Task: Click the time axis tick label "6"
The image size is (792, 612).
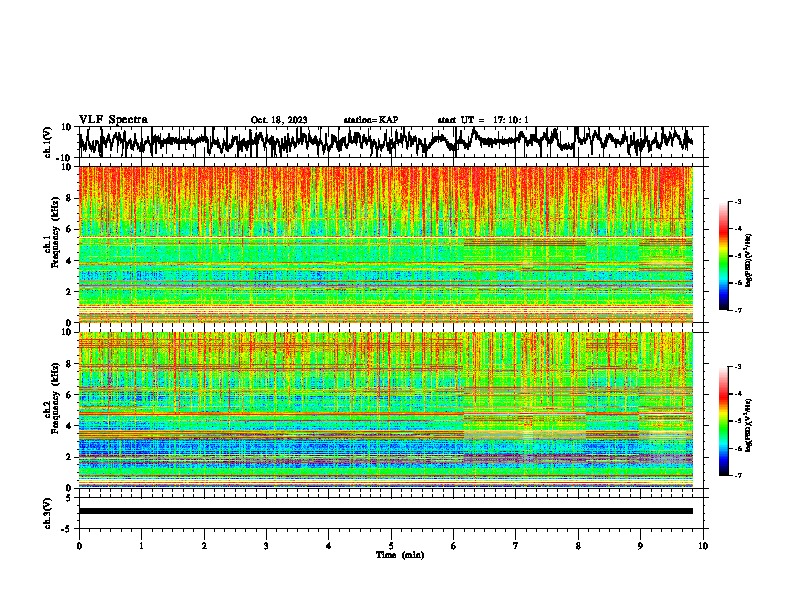Action: pyautogui.click(x=453, y=546)
